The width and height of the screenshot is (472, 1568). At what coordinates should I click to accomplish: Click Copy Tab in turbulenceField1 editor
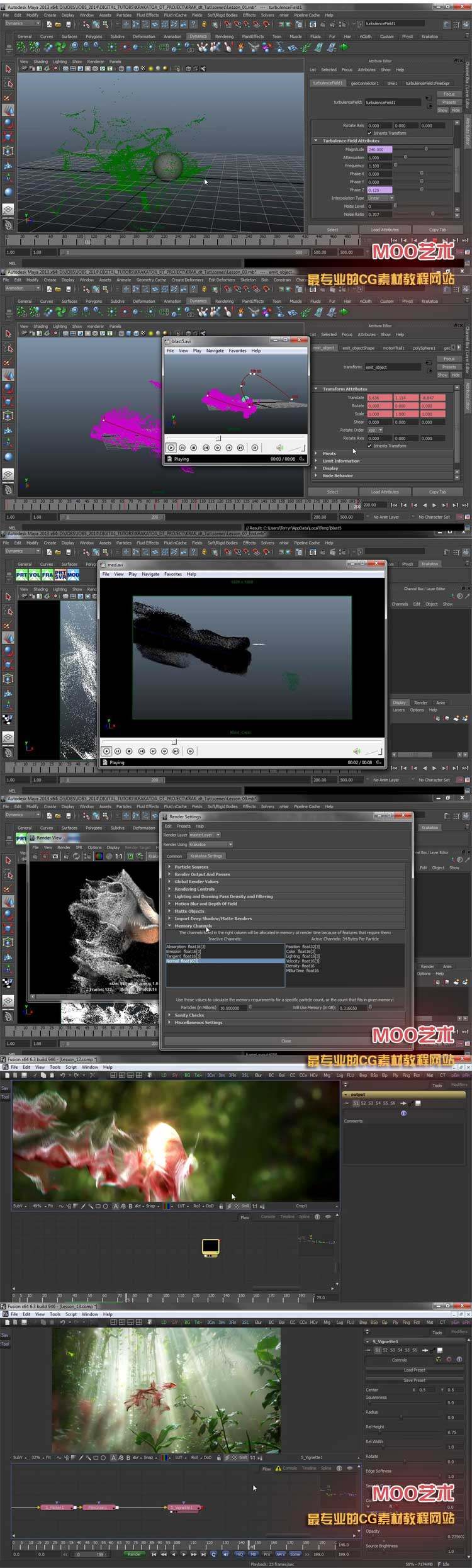[437, 230]
